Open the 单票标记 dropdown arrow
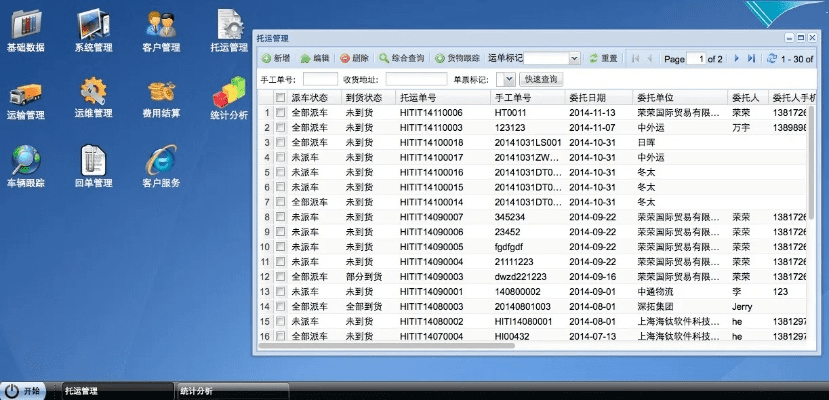 tap(509, 79)
